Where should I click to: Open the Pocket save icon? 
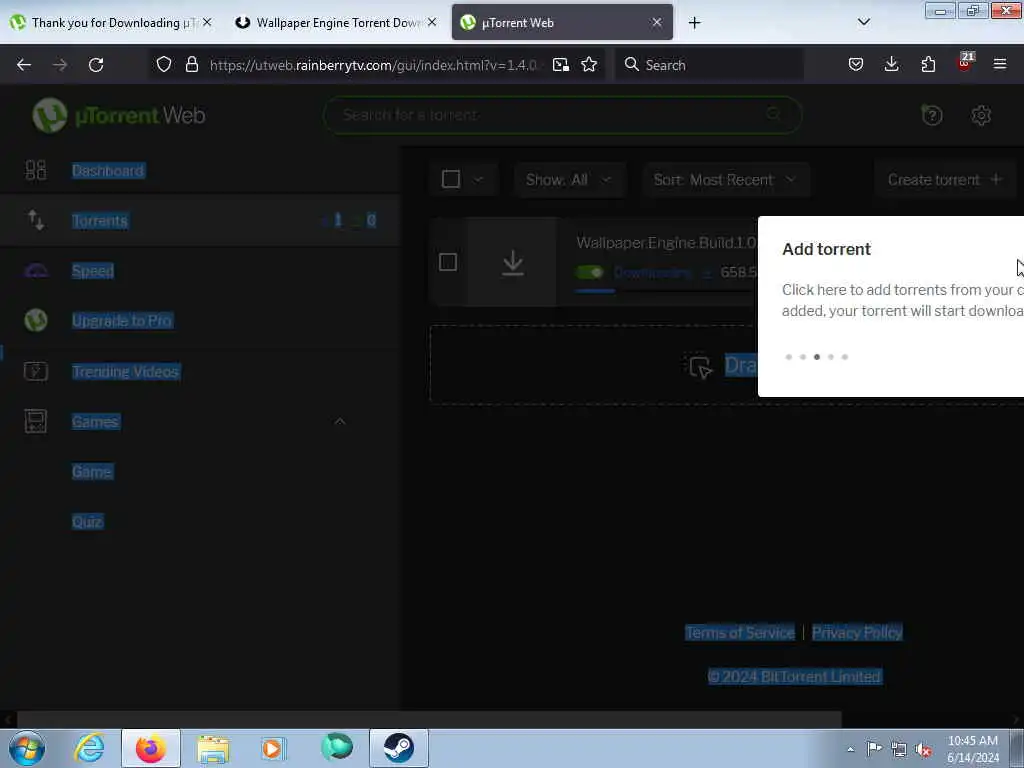[x=856, y=64]
